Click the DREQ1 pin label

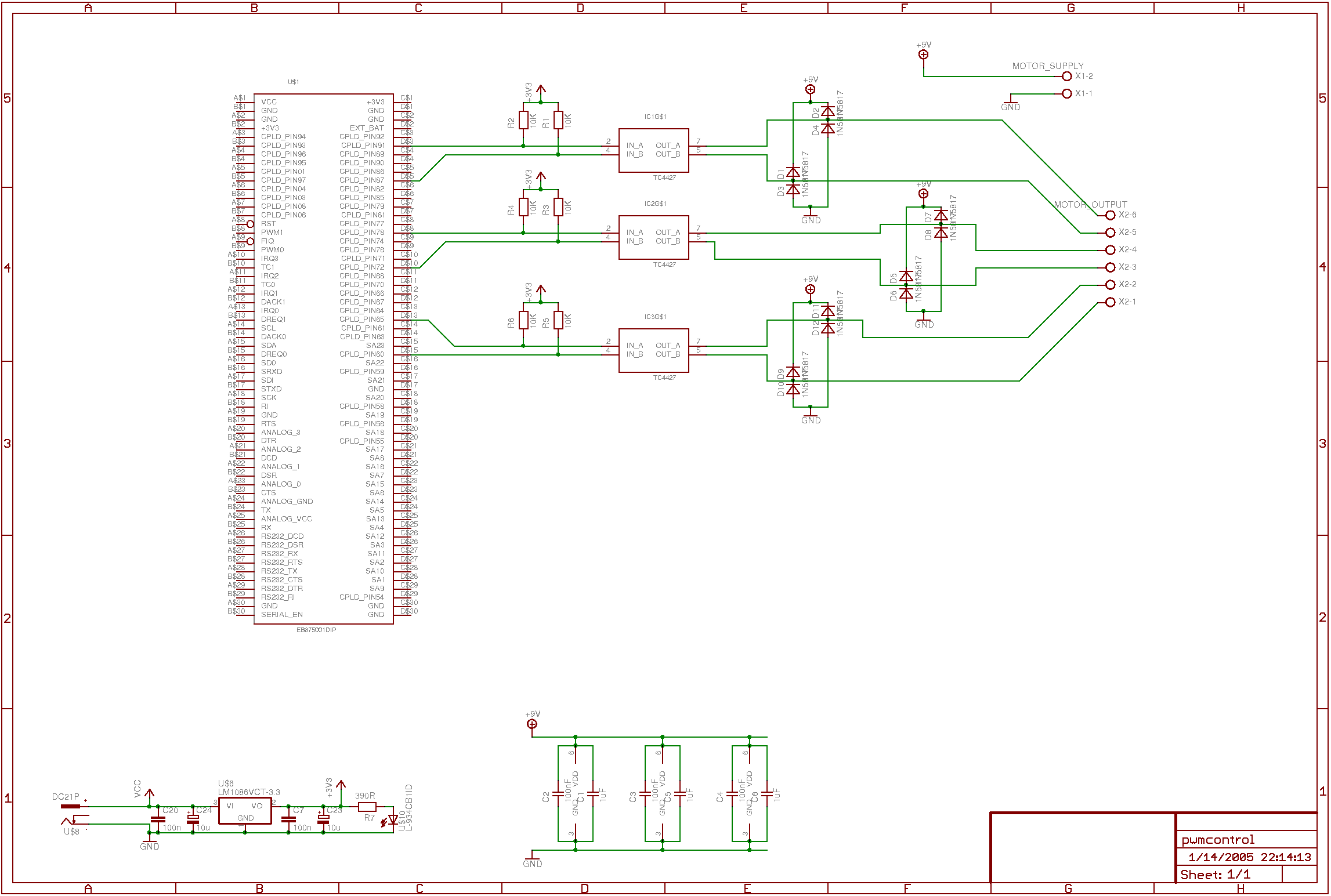click(x=273, y=320)
